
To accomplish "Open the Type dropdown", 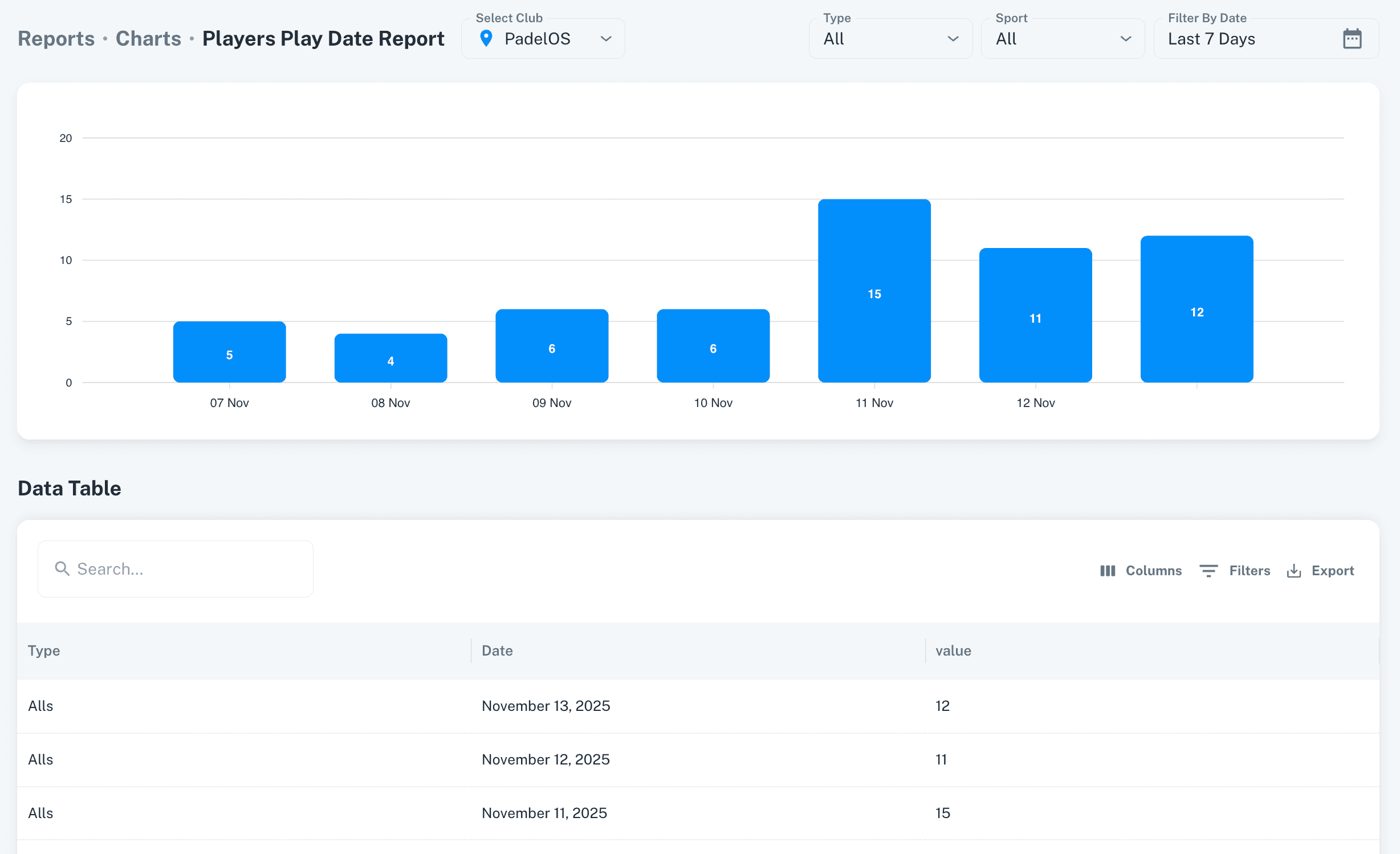I will tap(890, 39).
